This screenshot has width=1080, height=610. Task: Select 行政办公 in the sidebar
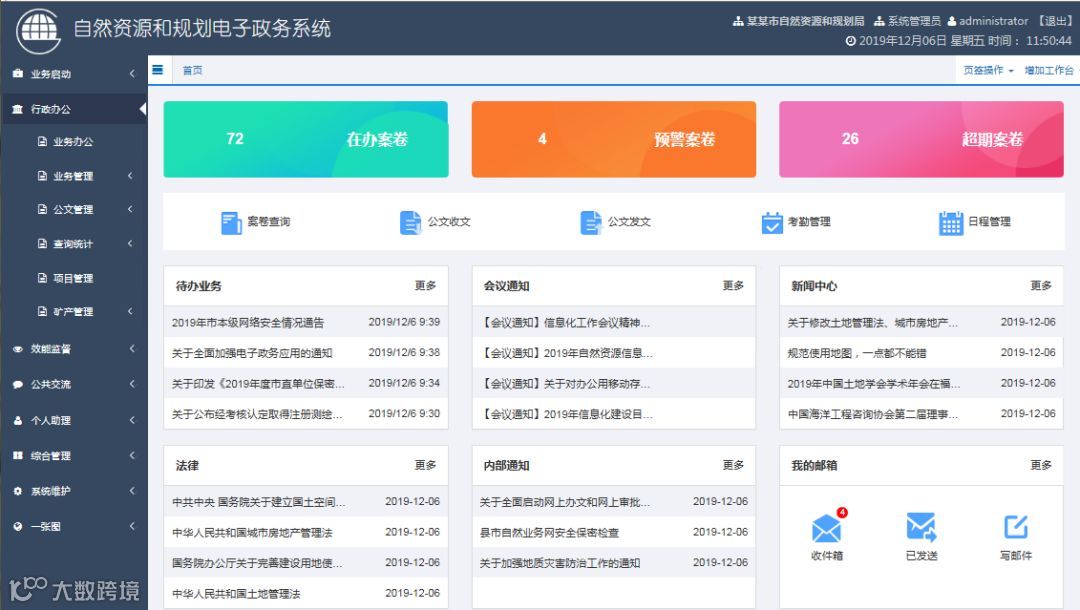pyautogui.click(x=74, y=109)
